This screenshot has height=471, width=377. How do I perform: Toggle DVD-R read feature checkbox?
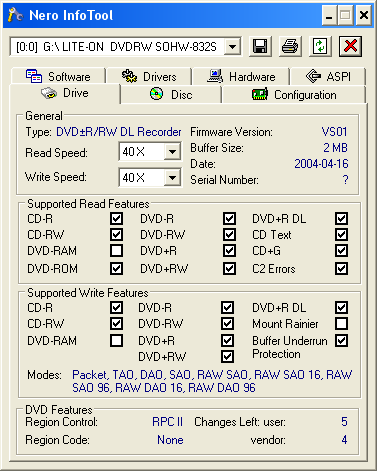tap(229, 219)
